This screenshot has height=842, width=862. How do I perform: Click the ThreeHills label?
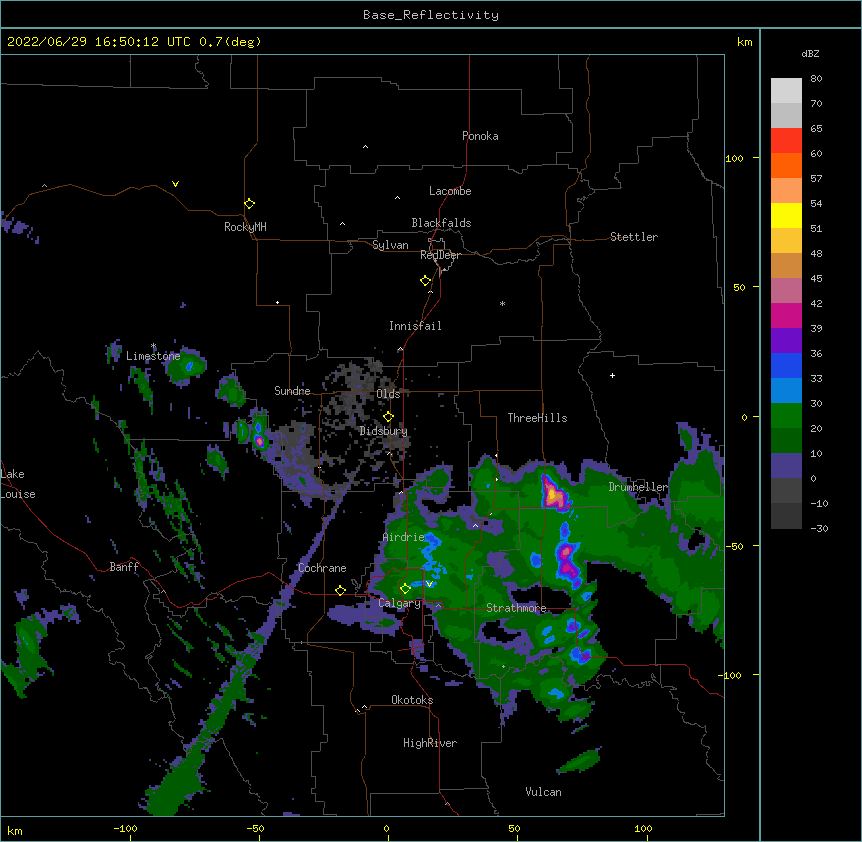tap(537, 418)
